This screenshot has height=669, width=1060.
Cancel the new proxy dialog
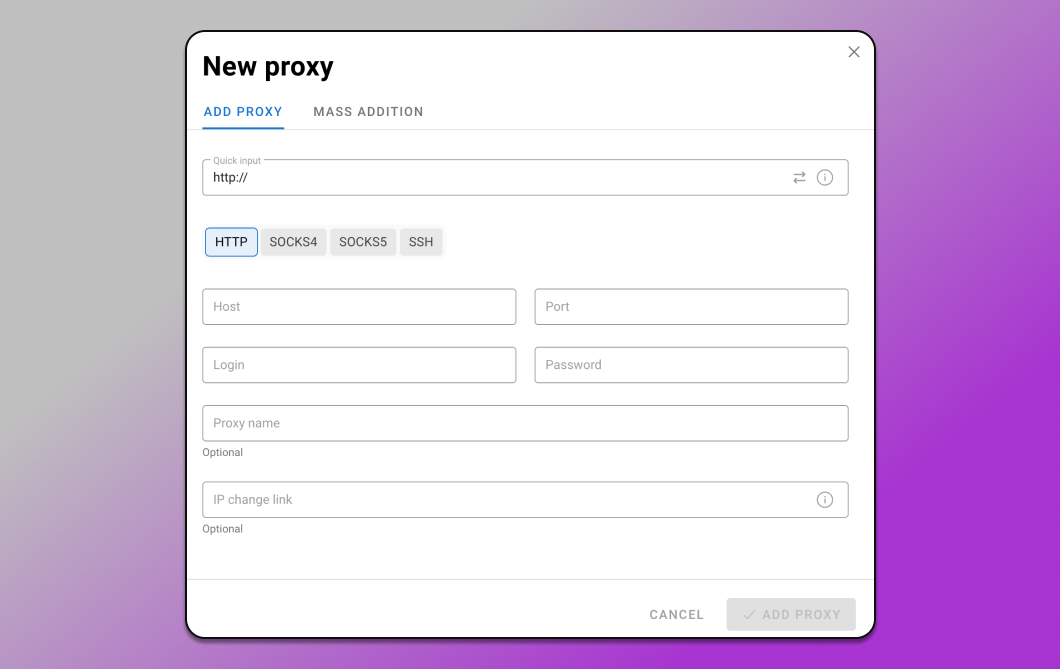click(x=677, y=614)
